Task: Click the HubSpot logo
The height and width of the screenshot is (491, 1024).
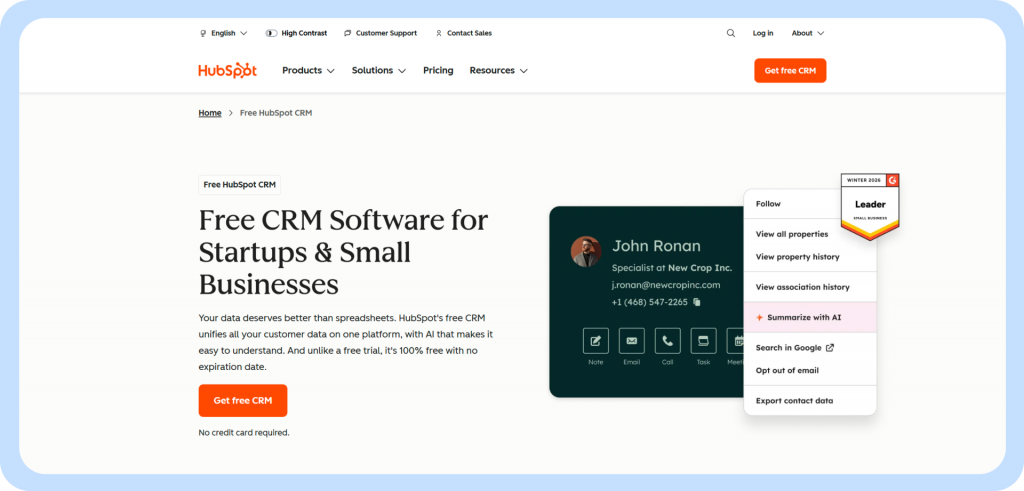Action: pos(227,71)
